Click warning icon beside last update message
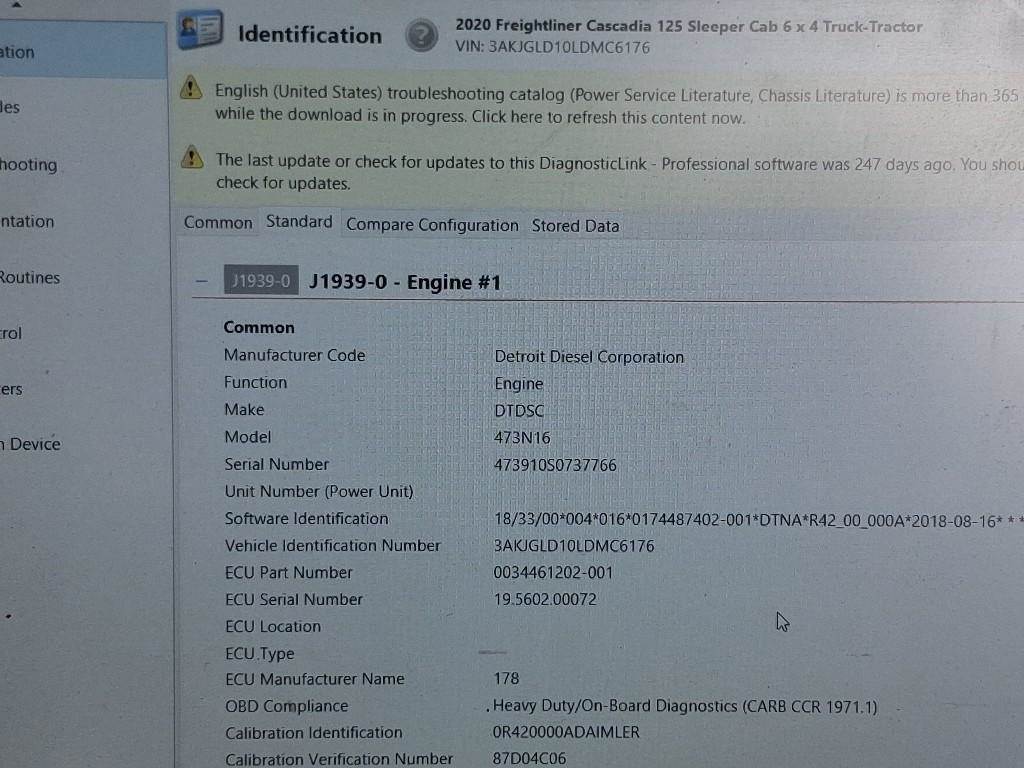The image size is (1024, 768). click(191, 158)
